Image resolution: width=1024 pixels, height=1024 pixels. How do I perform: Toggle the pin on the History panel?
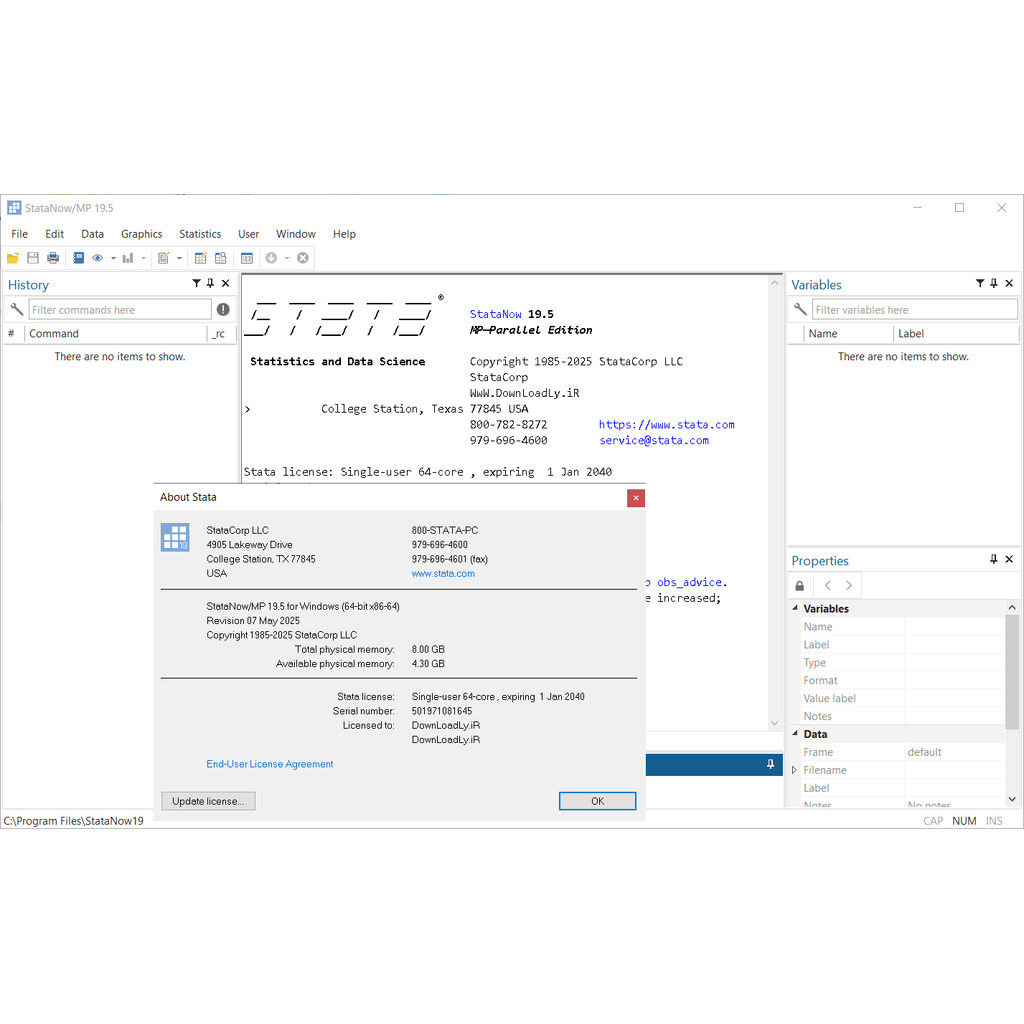click(x=210, y=284)
